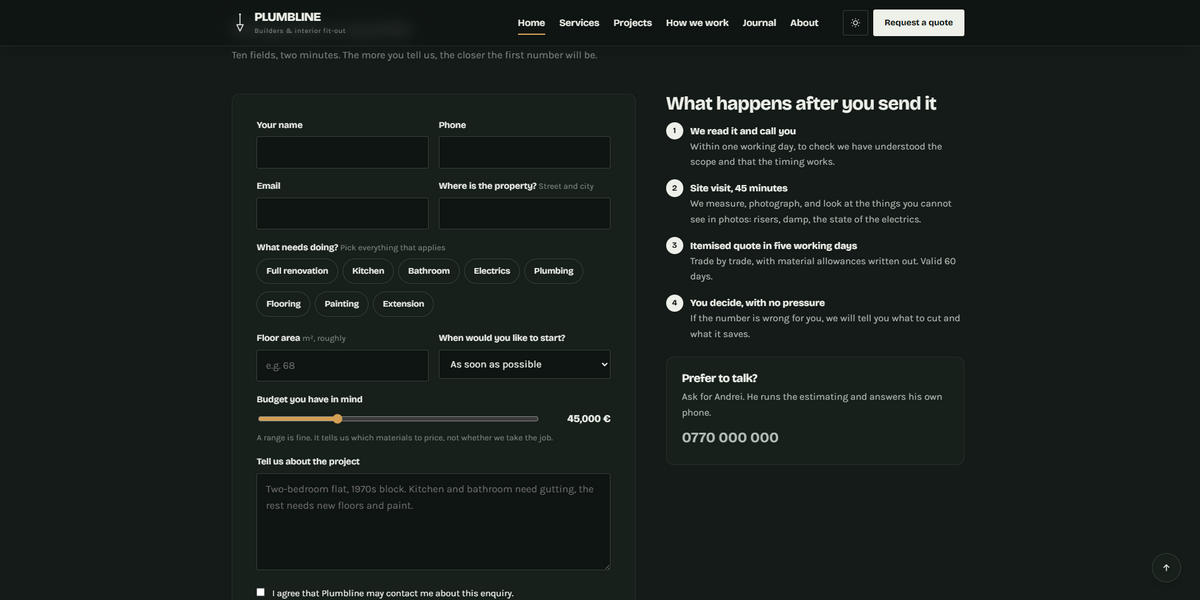Open the About nav item
Image resolution: width=1200 pixels, height=600 pixels.
click(804, 23)
